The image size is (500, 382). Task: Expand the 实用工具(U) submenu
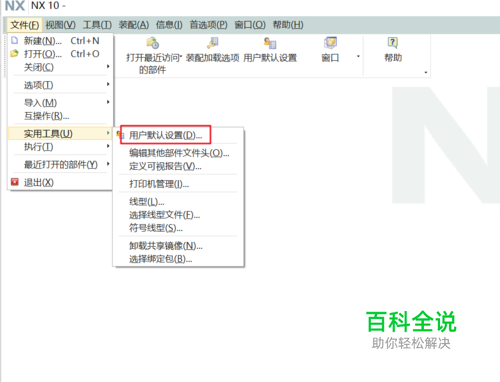61,134
